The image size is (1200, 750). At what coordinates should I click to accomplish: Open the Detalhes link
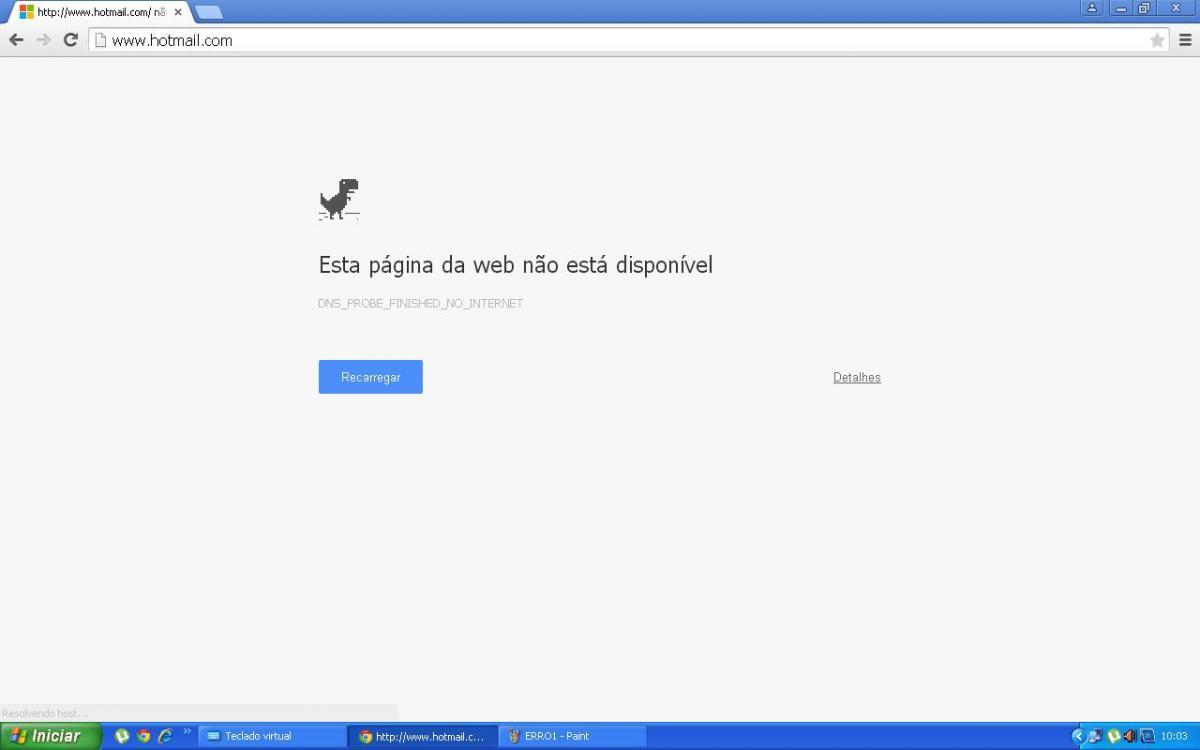click(x=857, y=377)
